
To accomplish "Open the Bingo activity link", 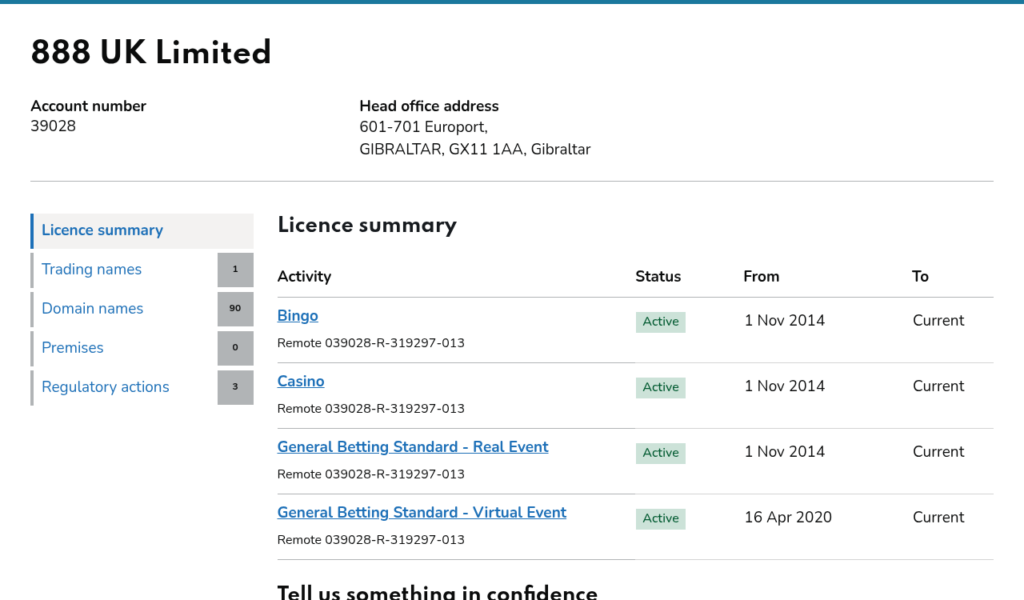I will click(x=298, y=316).
